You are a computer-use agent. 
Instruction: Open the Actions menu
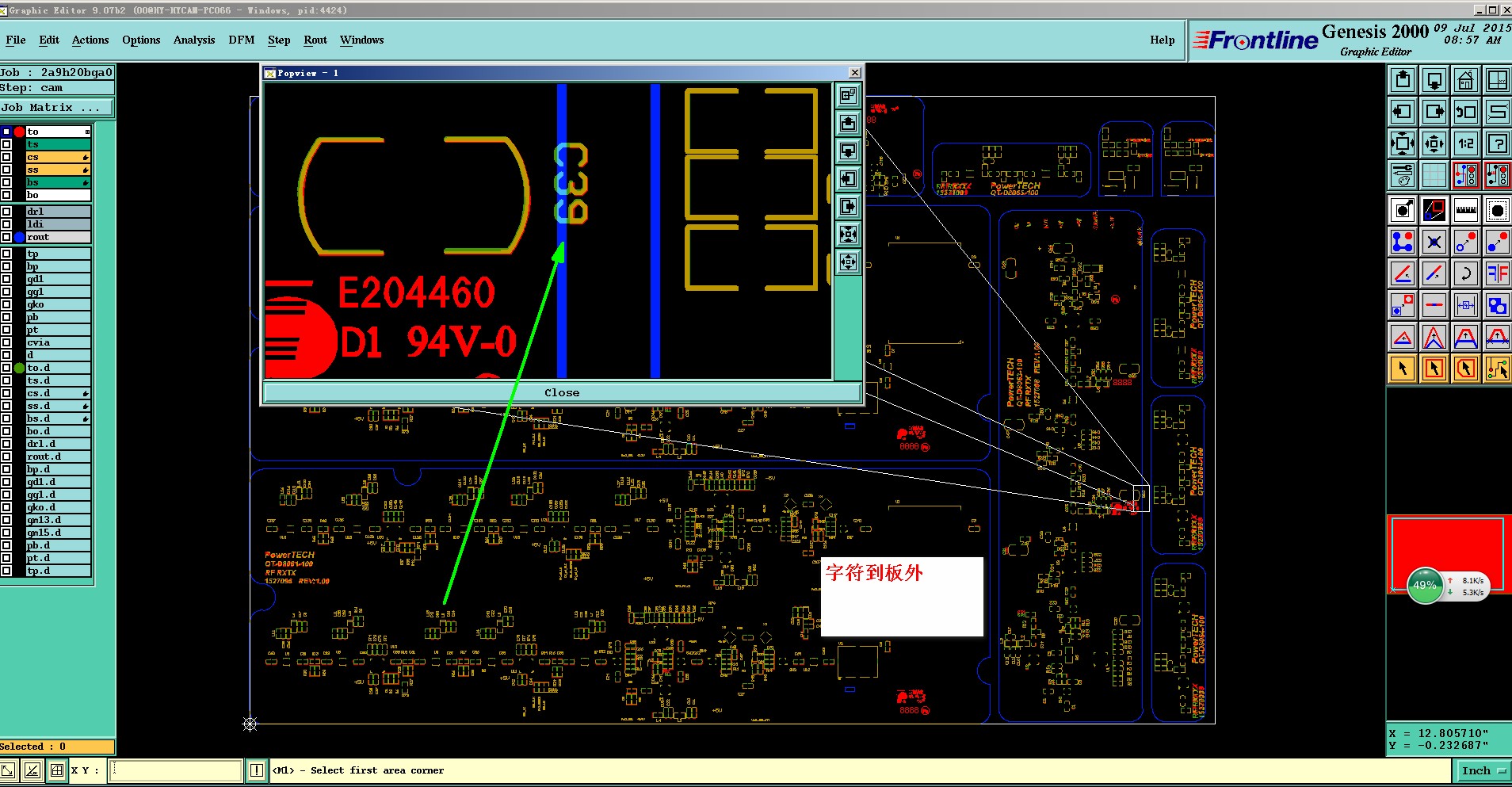(90, 40)
